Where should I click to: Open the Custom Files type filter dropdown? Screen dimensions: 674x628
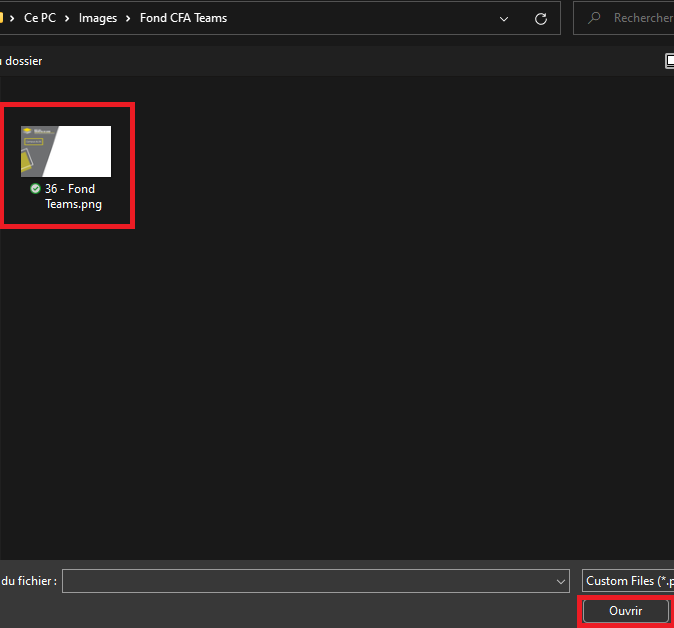click(x=628, y=581)
